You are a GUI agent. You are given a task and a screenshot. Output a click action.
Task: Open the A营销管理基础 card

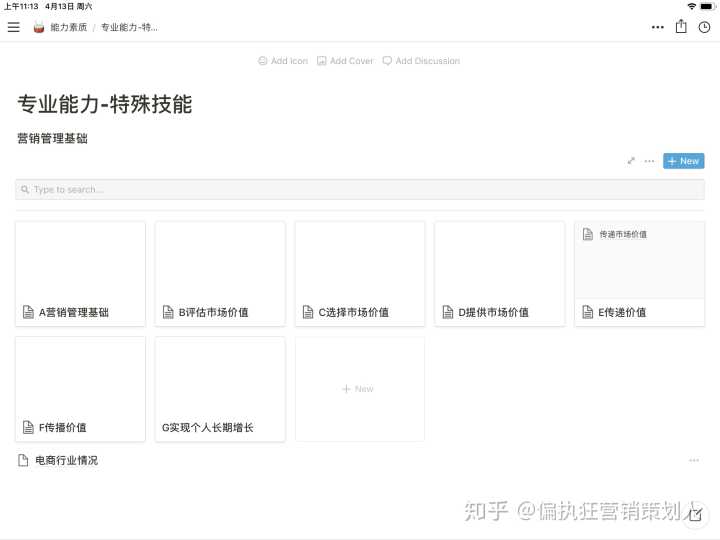tap(80, 273)
